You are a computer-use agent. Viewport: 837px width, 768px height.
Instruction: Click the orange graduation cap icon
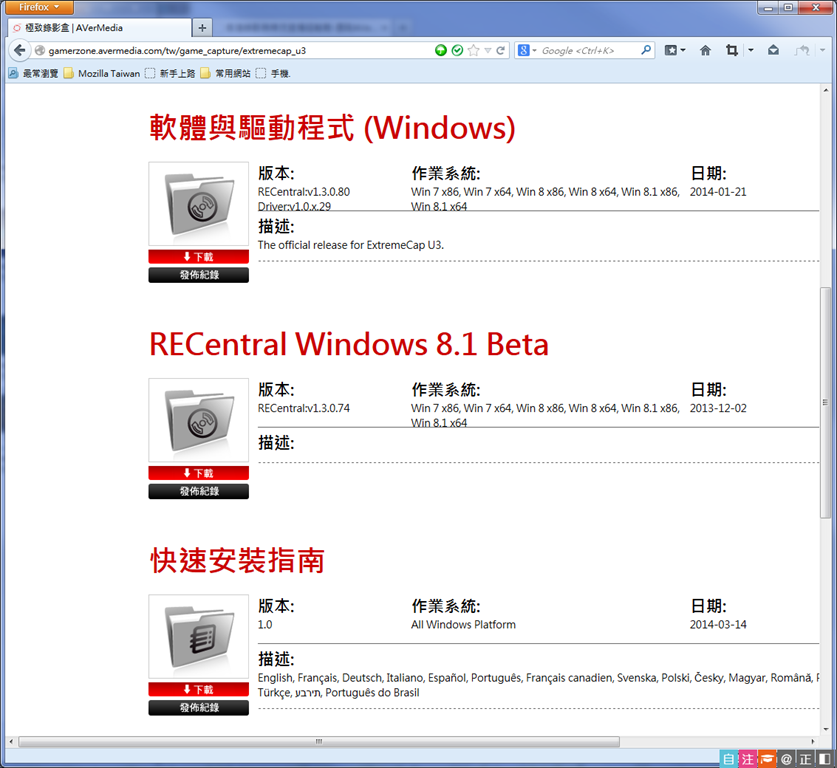[767, 759]
